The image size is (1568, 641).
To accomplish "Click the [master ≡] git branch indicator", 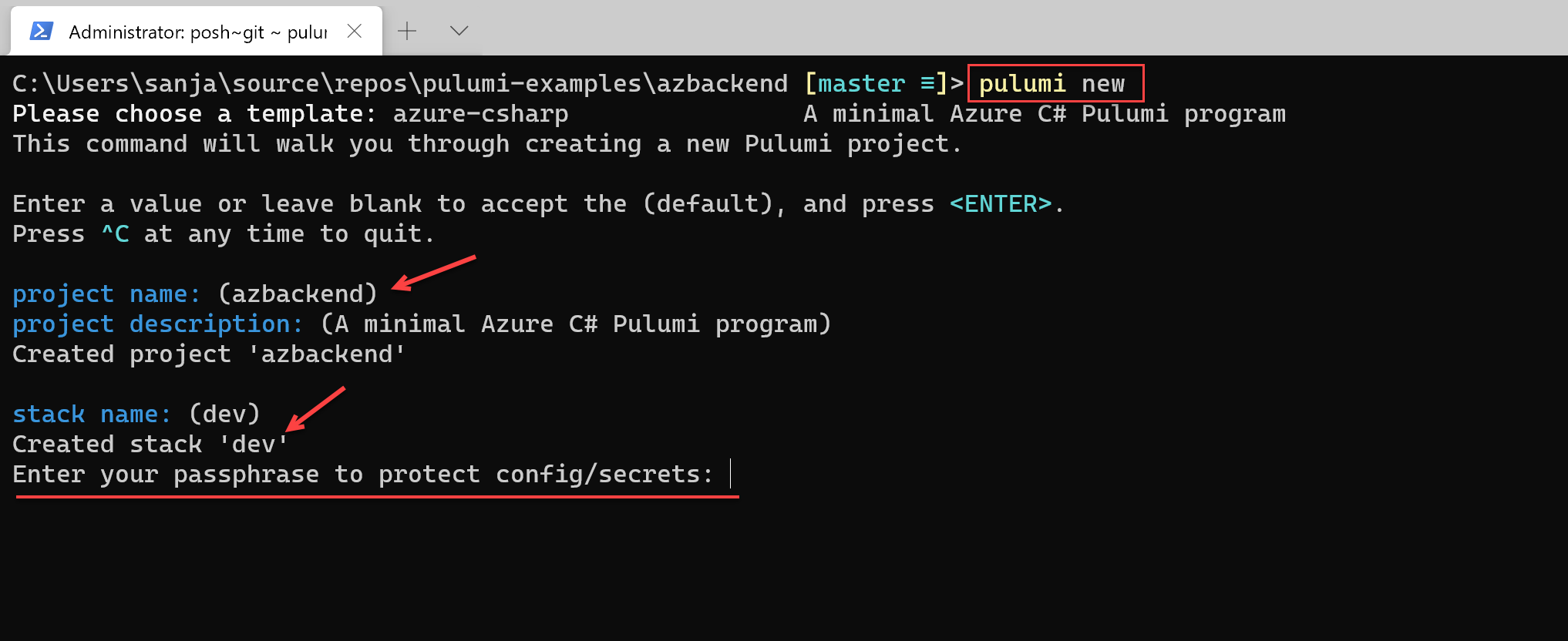I will [x=876, y=83].
